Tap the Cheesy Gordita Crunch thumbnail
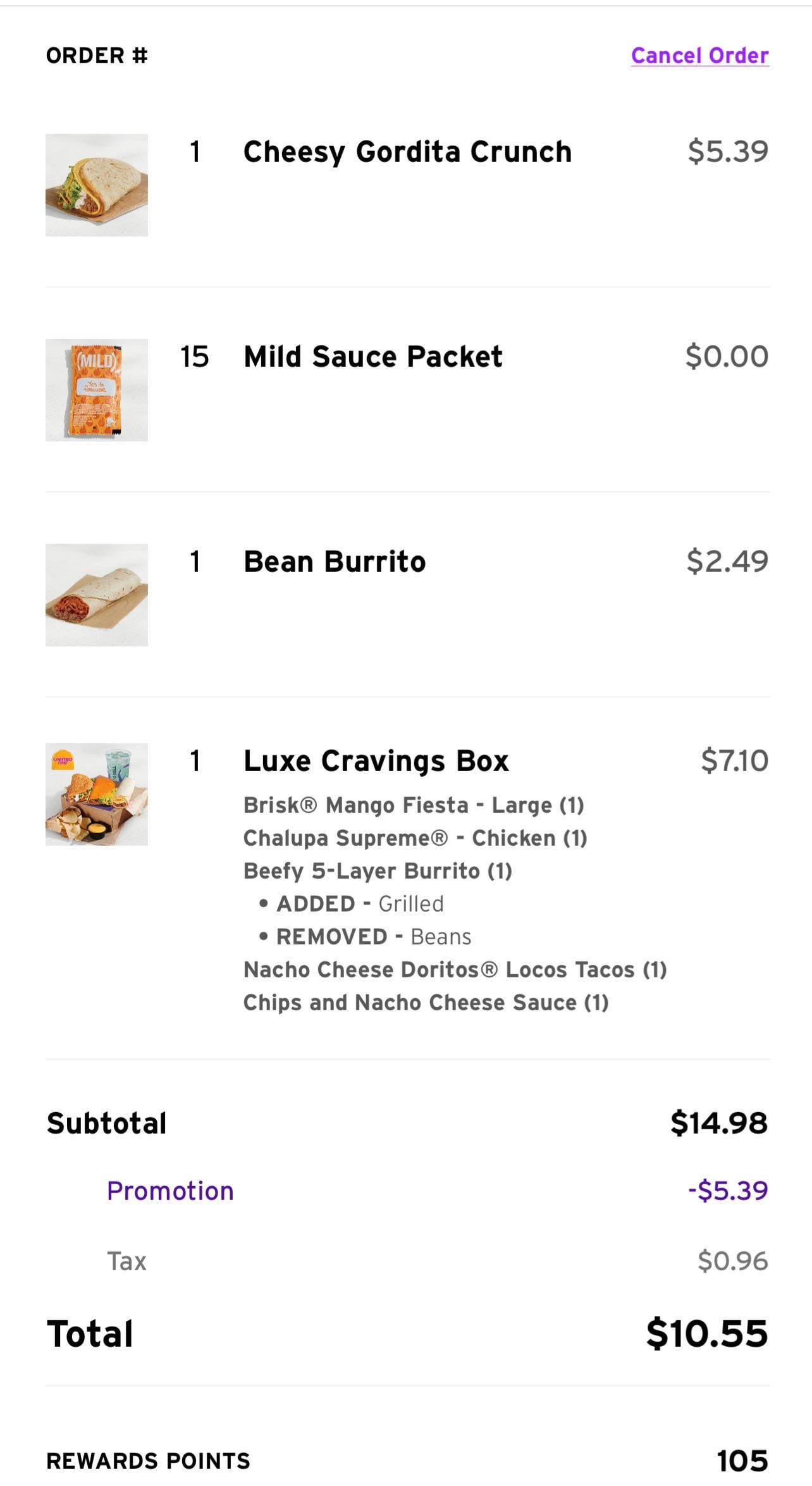Image resolution: width=812 pixels, height=1486 pixels. [97, 185]
